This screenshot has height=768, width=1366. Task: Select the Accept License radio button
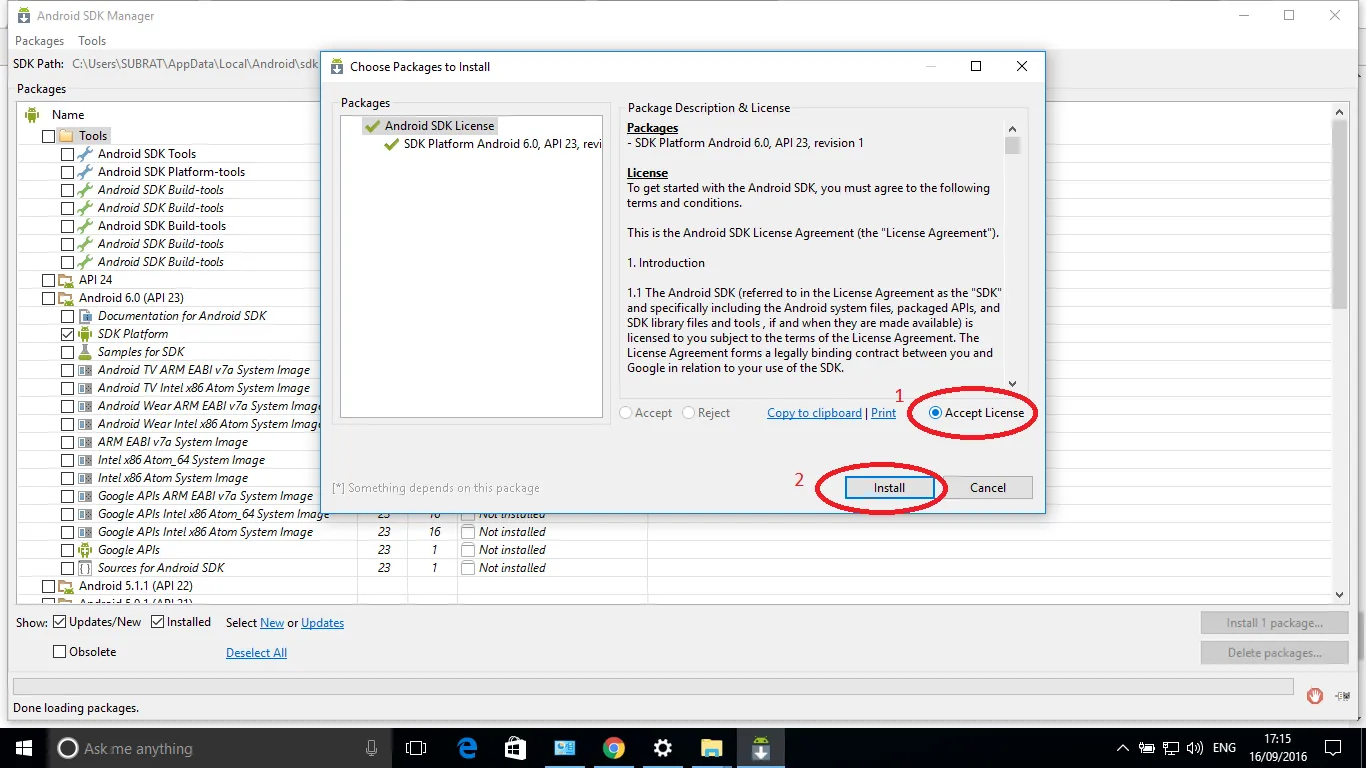(x=935, y=413)
